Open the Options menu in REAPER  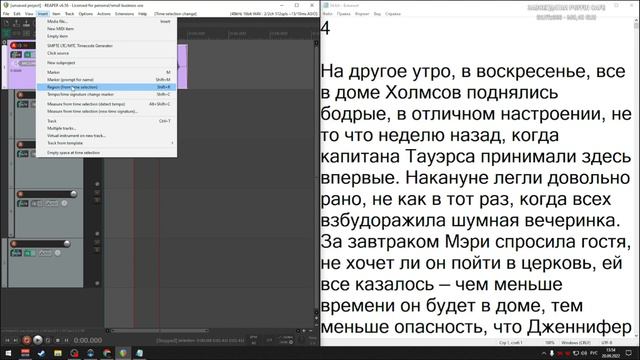(x=85, y=14)
